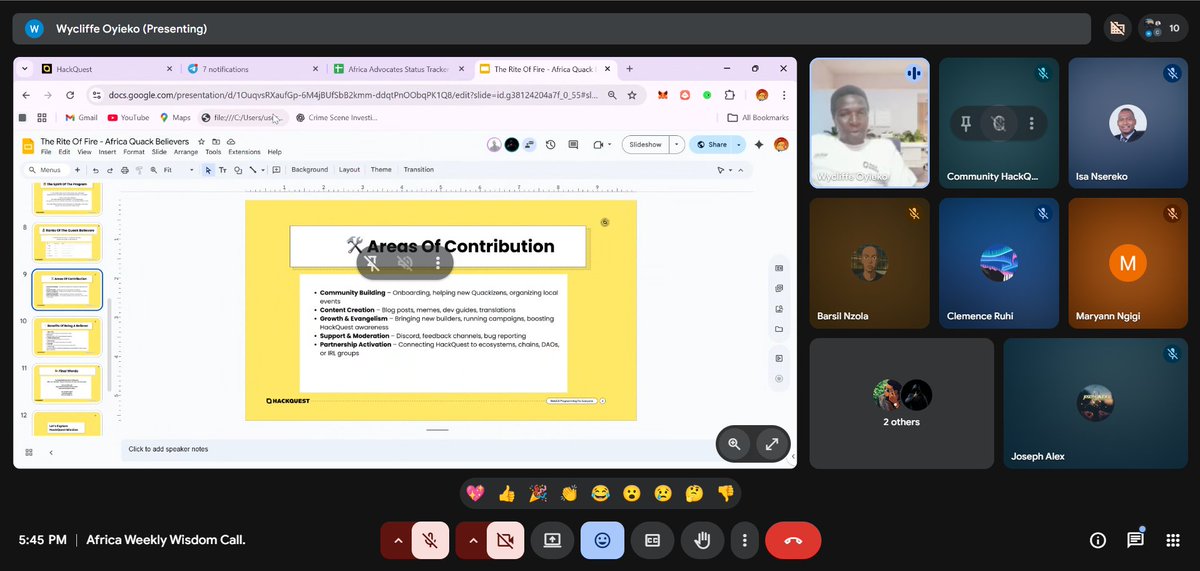Send the sparkling heart reaction

point(474,493)
